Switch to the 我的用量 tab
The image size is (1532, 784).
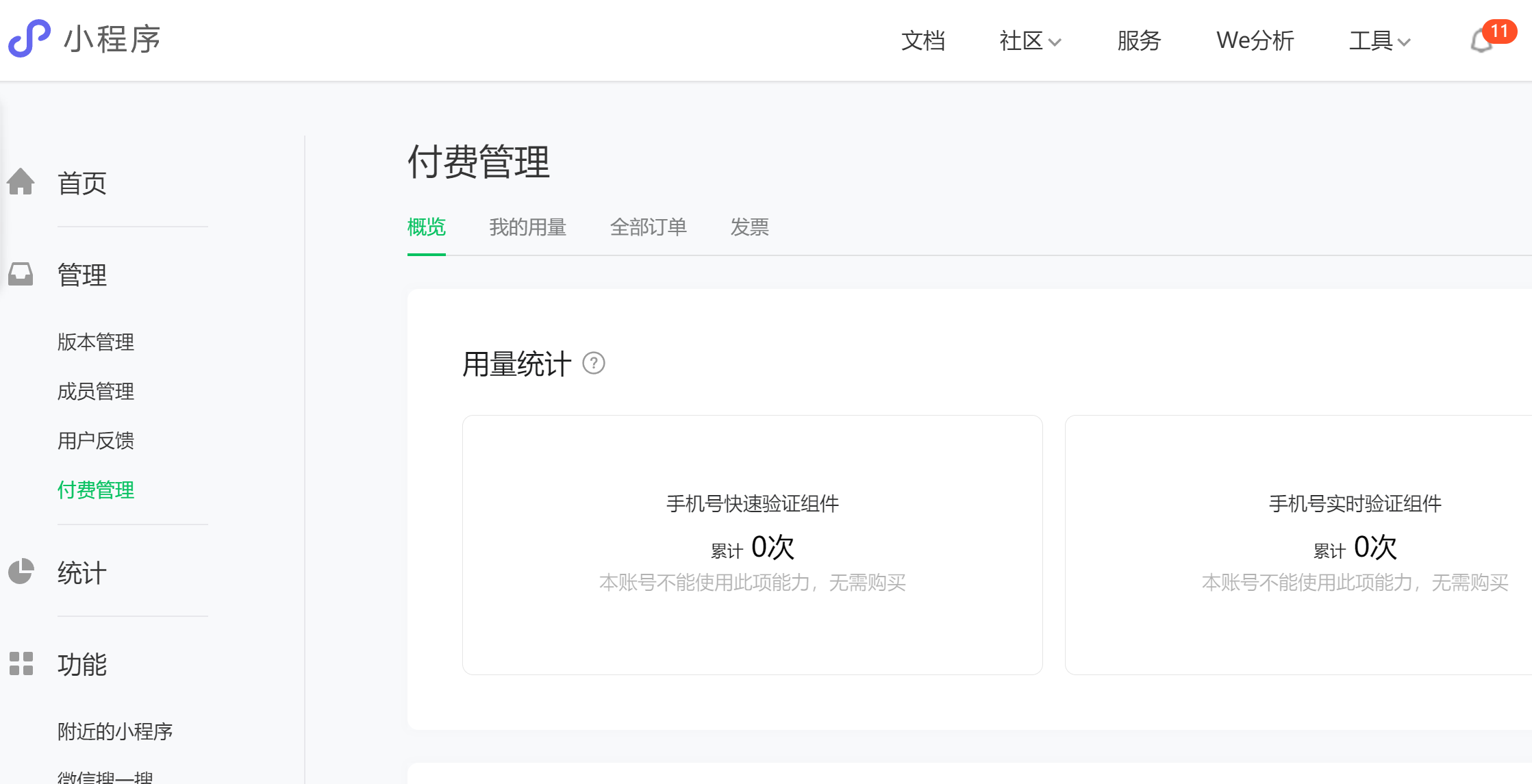tap(527, 227)
